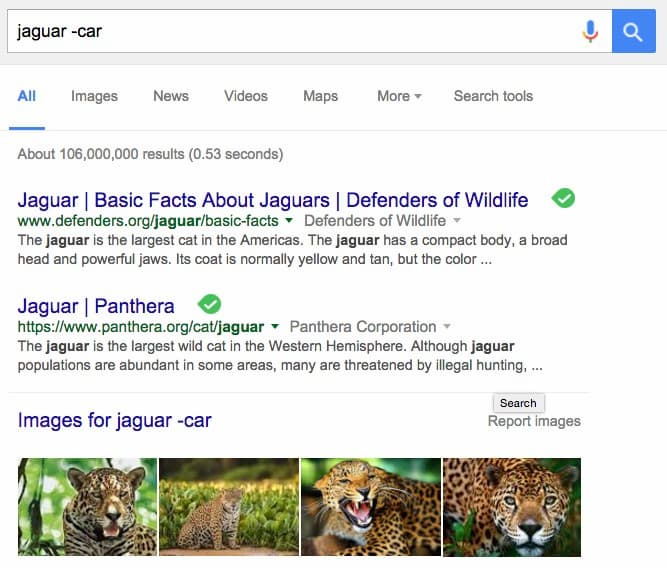Open close-up jaguar face thumbnail
667x568 pixels.
coord(512,507)
